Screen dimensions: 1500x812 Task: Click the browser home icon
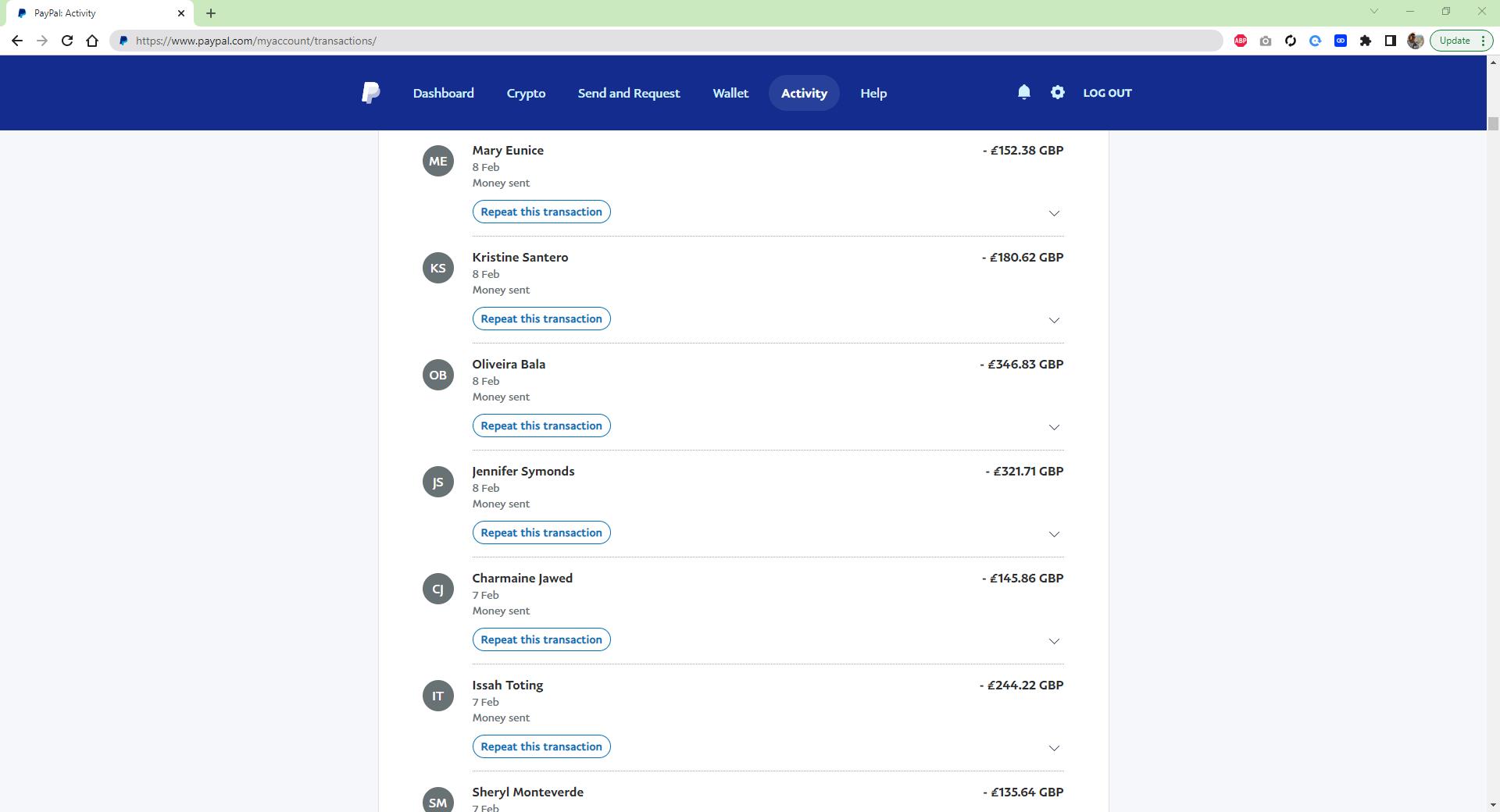pos(92,41)
